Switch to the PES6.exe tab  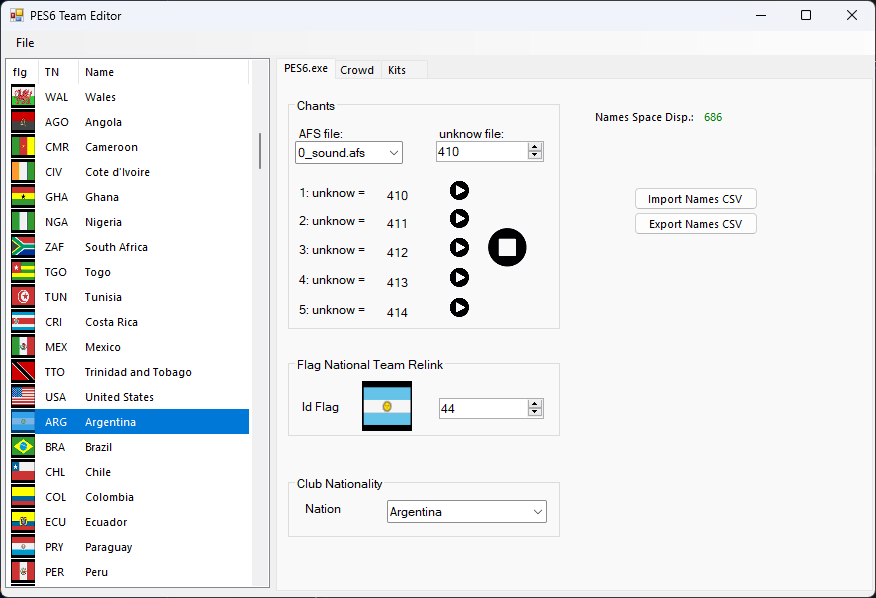306,68
